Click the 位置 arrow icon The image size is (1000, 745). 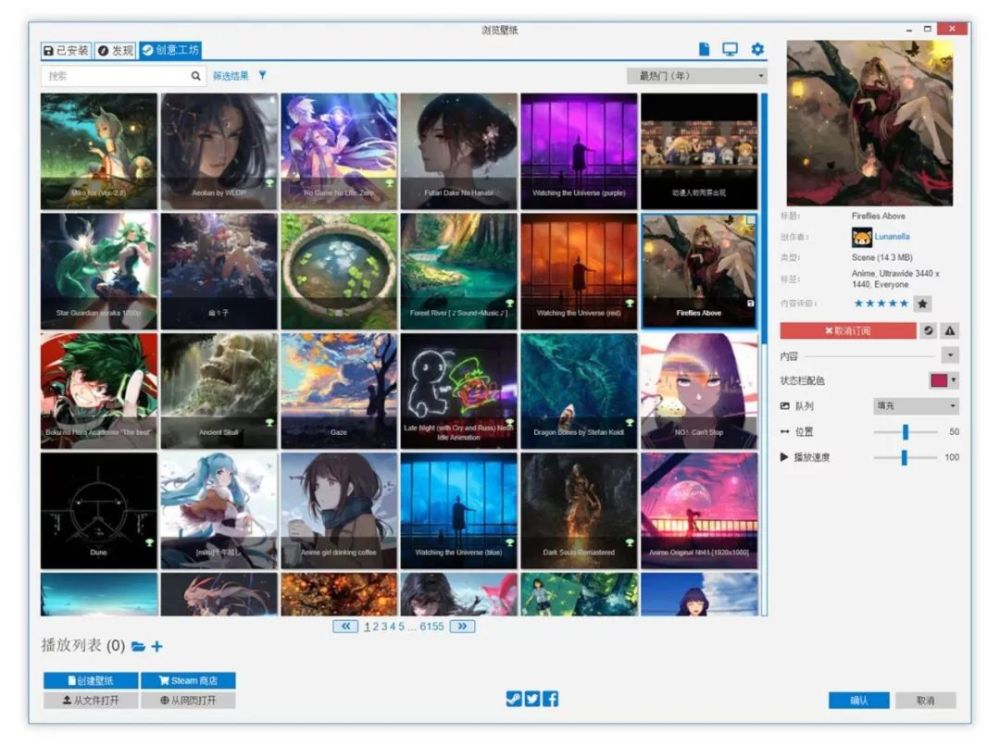[784, 432]
